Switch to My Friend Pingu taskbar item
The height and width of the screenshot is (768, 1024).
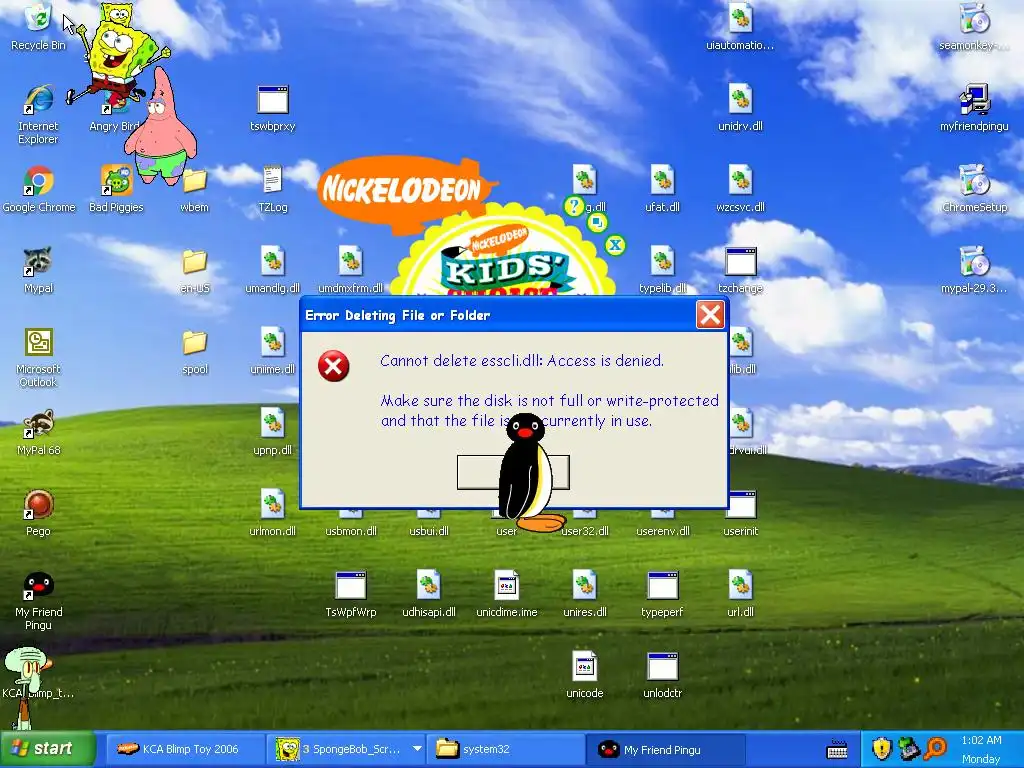pos(665,749)
